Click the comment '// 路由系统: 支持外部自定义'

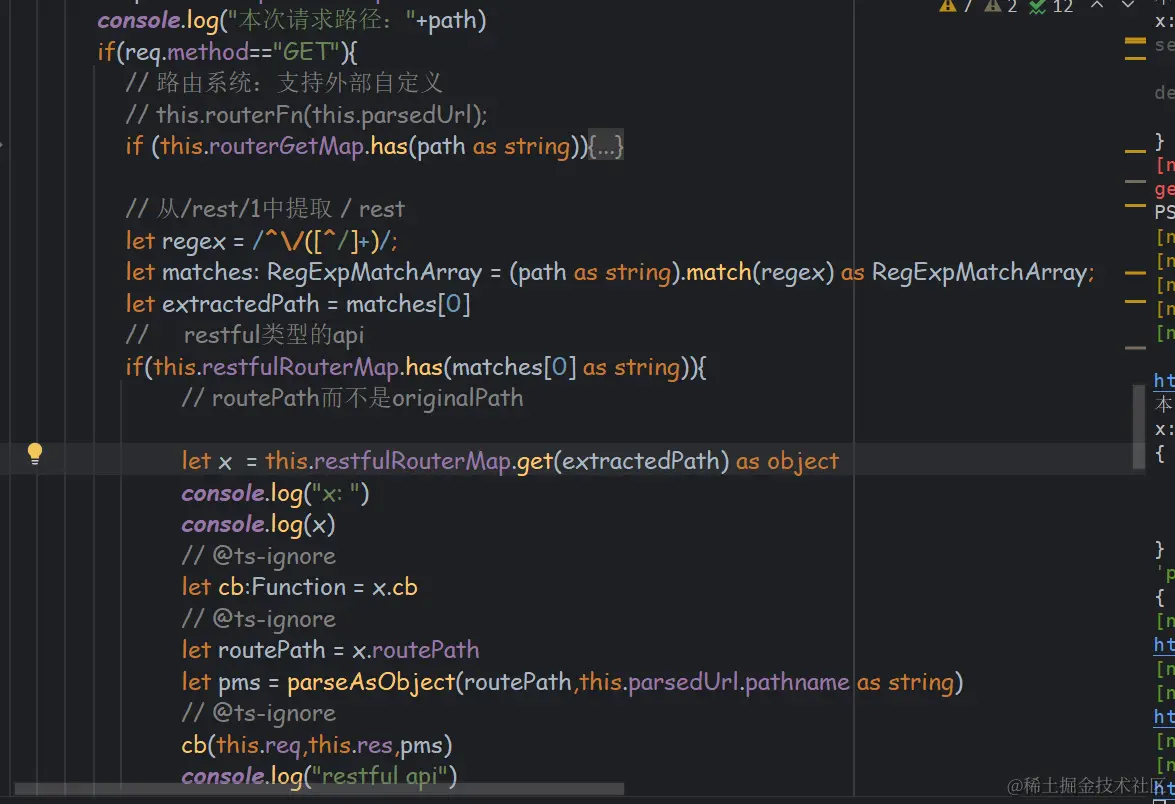(284, 82)
